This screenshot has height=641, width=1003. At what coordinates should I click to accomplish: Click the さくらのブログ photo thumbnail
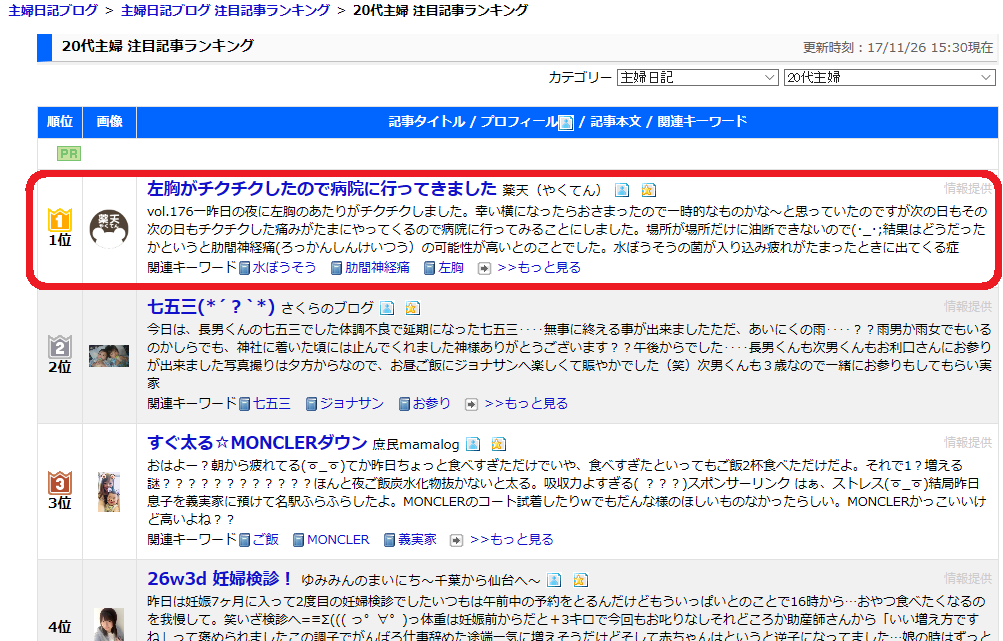(x=109, y=356)
